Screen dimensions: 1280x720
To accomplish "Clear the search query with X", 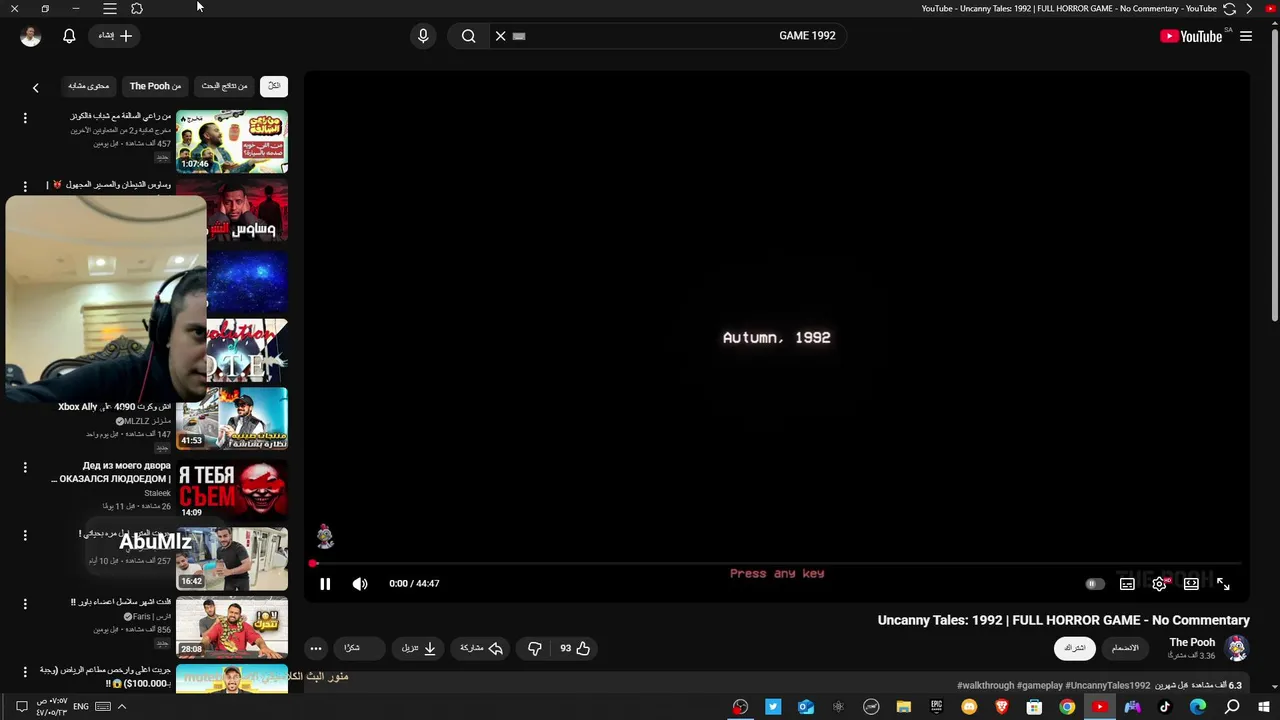I will [x=501, y=36].
